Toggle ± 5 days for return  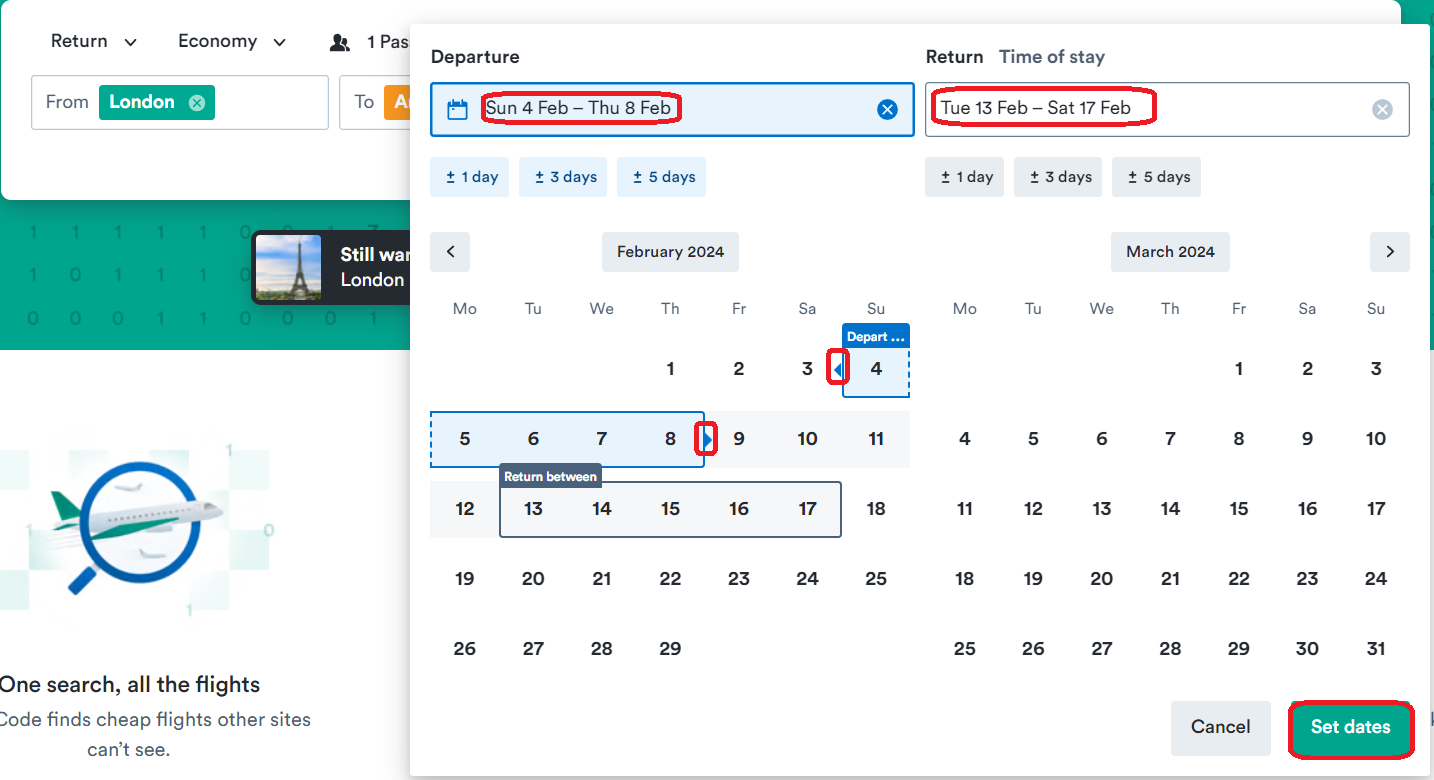coord(1158,177)
